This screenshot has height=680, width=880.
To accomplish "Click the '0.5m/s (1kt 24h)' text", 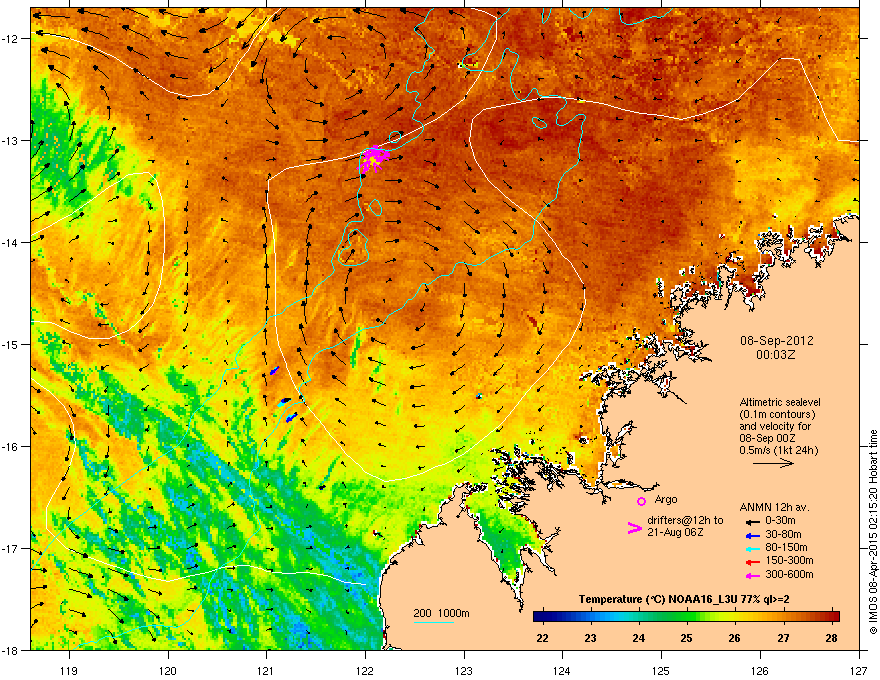I will pos(778,450).
